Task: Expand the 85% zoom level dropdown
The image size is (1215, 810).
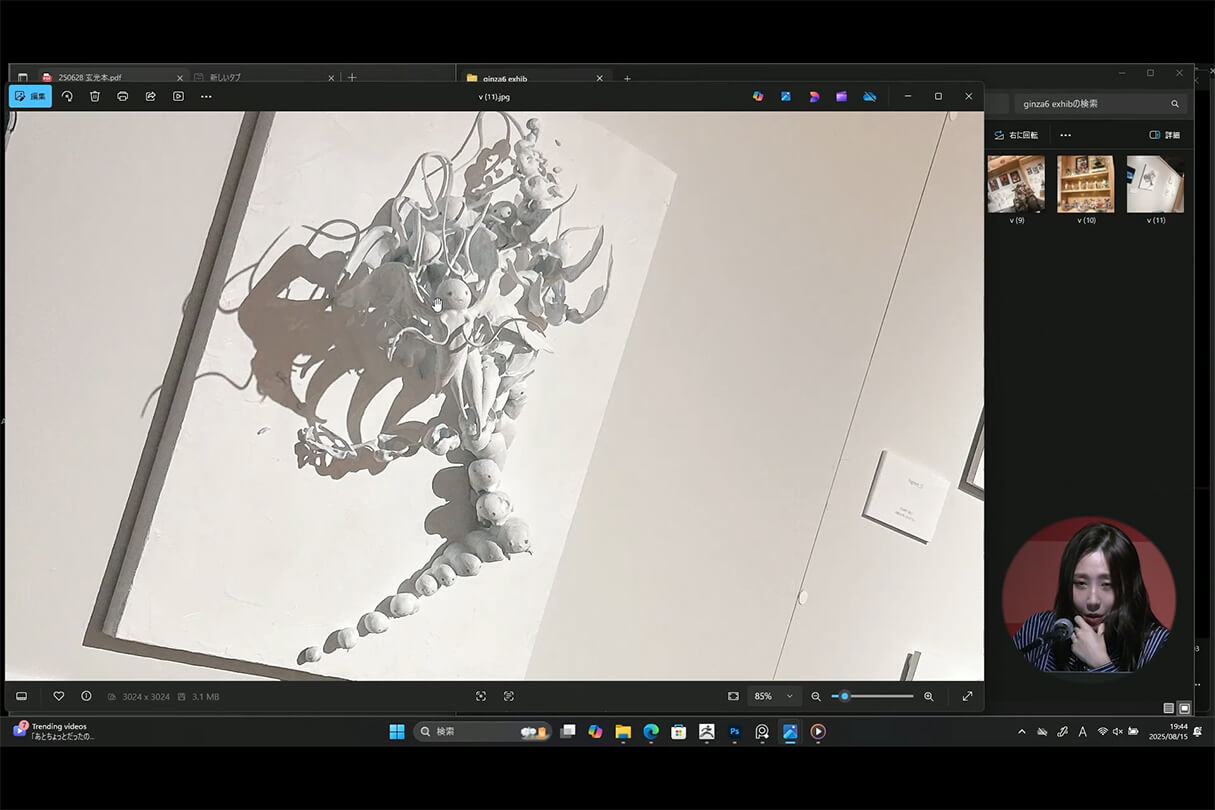Action: point(789,696)
